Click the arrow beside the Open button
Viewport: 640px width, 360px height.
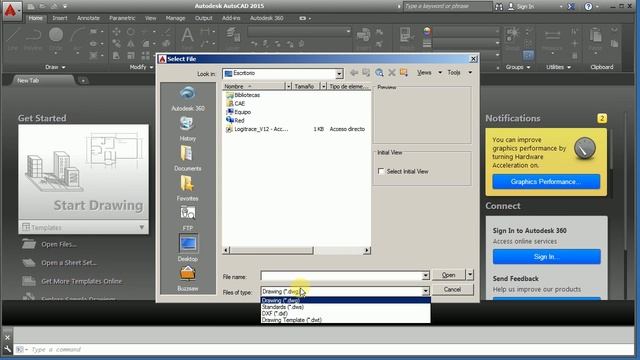(470, 275)
